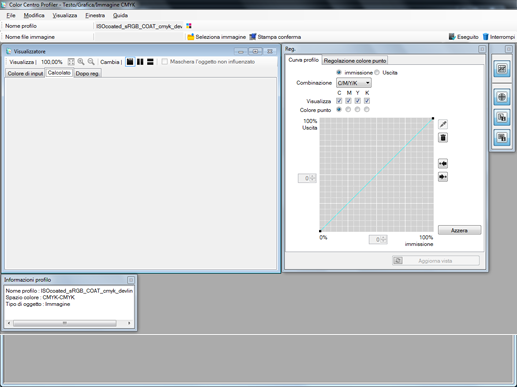This screenshot has width=517, height=387.
Task: Switch to Dopo reg. tab
Action: (x=87, y=74)
